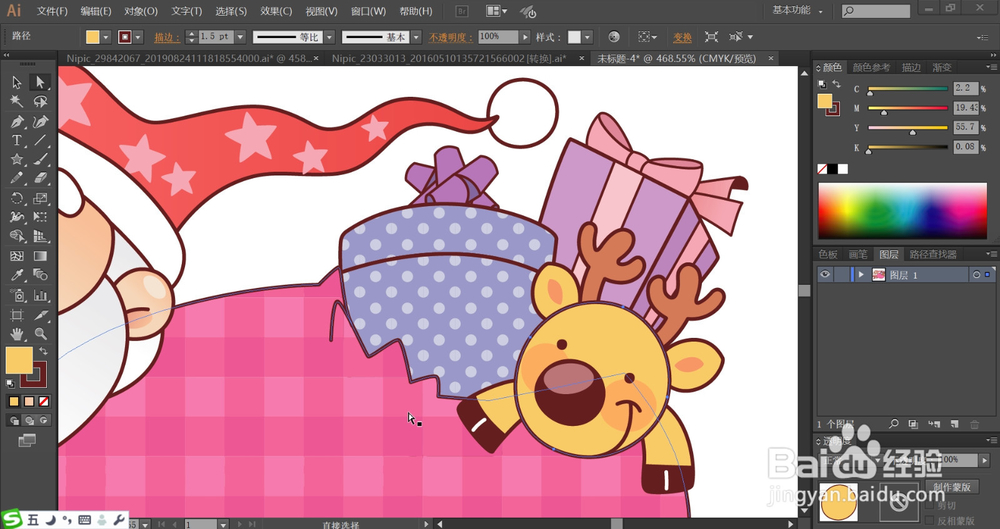Image resolution: width=1000 pixels, height=529 pixels.
Task: Select the Paintbrush tool
Action: coord(40,160)
